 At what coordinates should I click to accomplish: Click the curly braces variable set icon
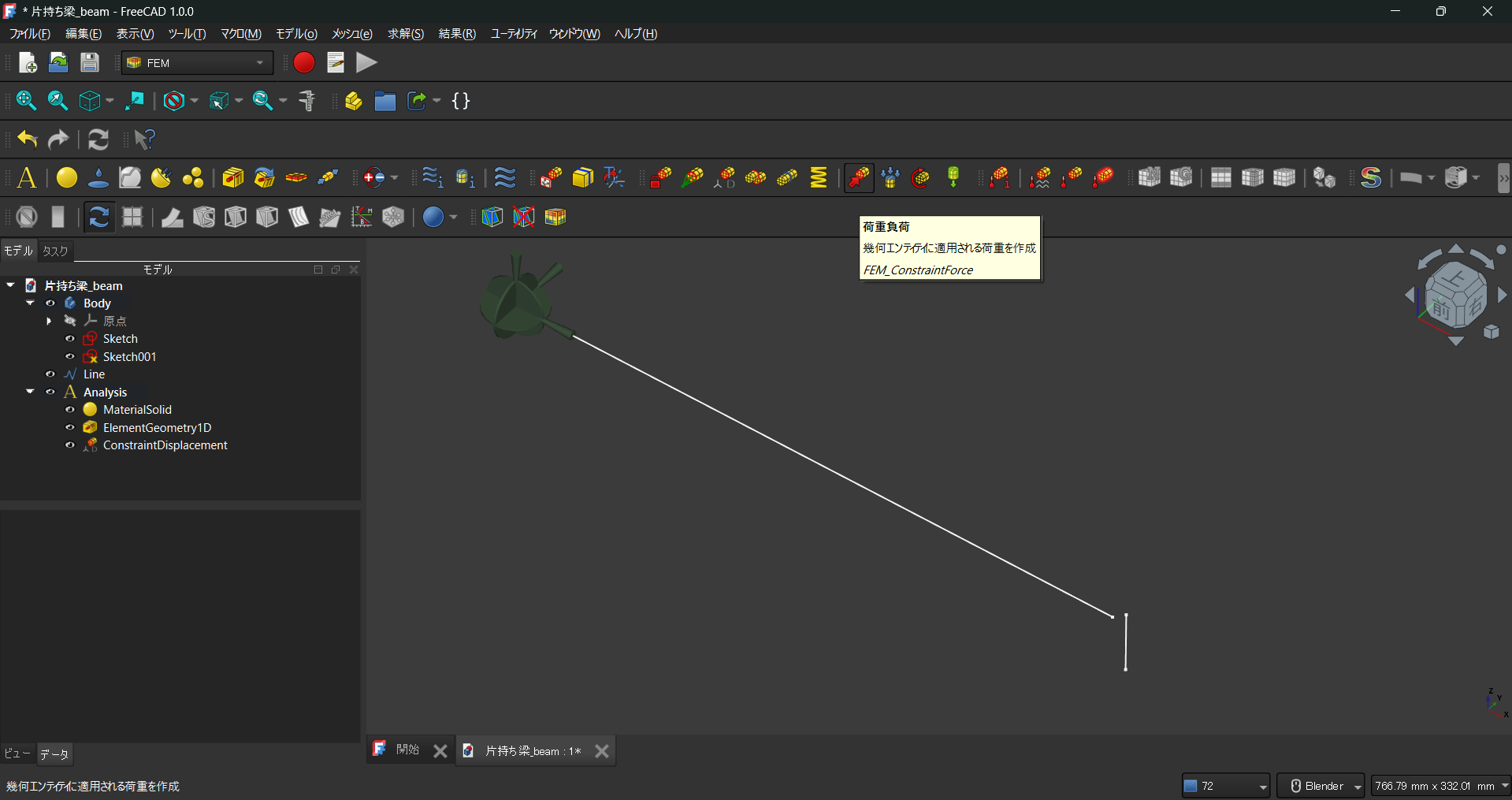pos(461,101)
